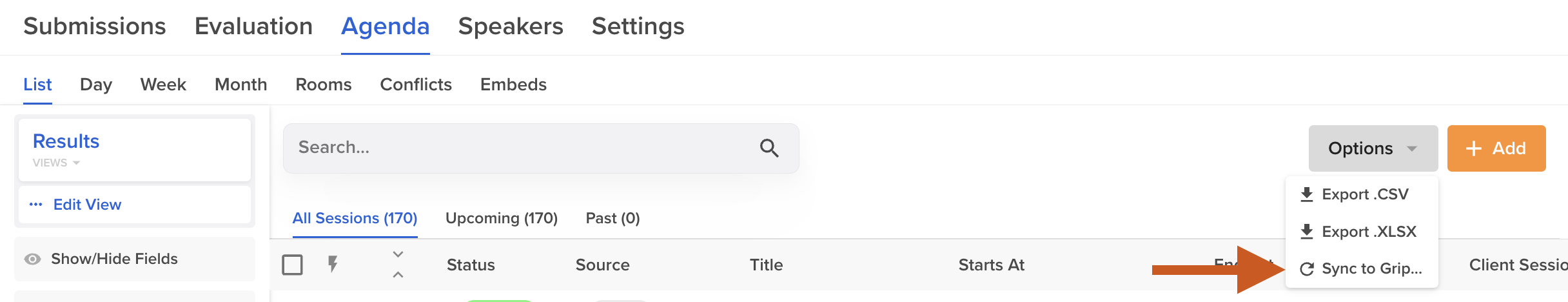Screen dimensions: 1568x302
Task: Expand the Results VIEWS dropdown
Action: (57, 163)
